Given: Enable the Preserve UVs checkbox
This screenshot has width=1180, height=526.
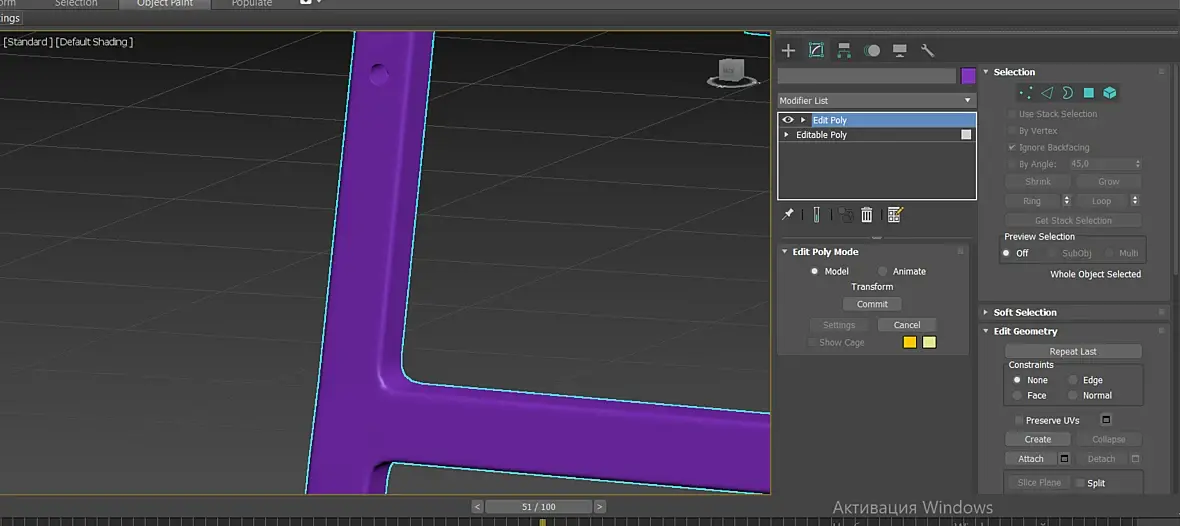Looking at the screenshot, I should pyautogui.click(x=1018, y=421).
